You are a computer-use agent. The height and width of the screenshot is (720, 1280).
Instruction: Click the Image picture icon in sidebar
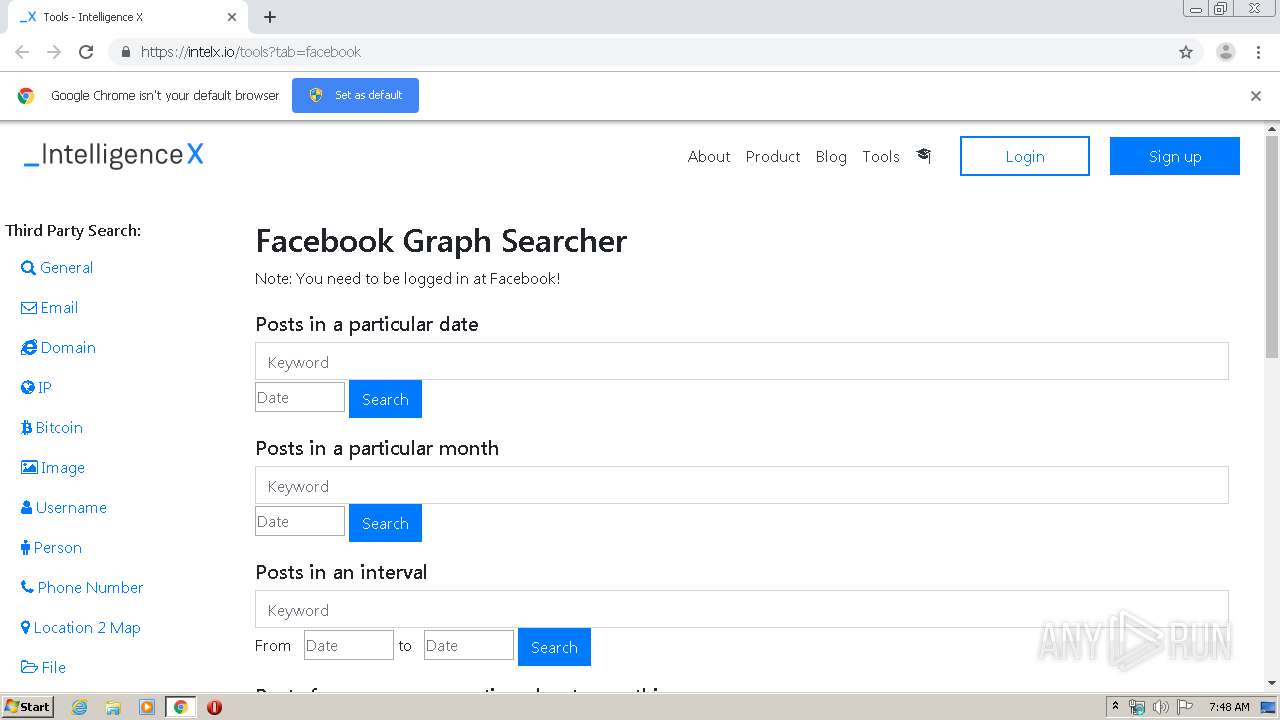click(29, 468)
